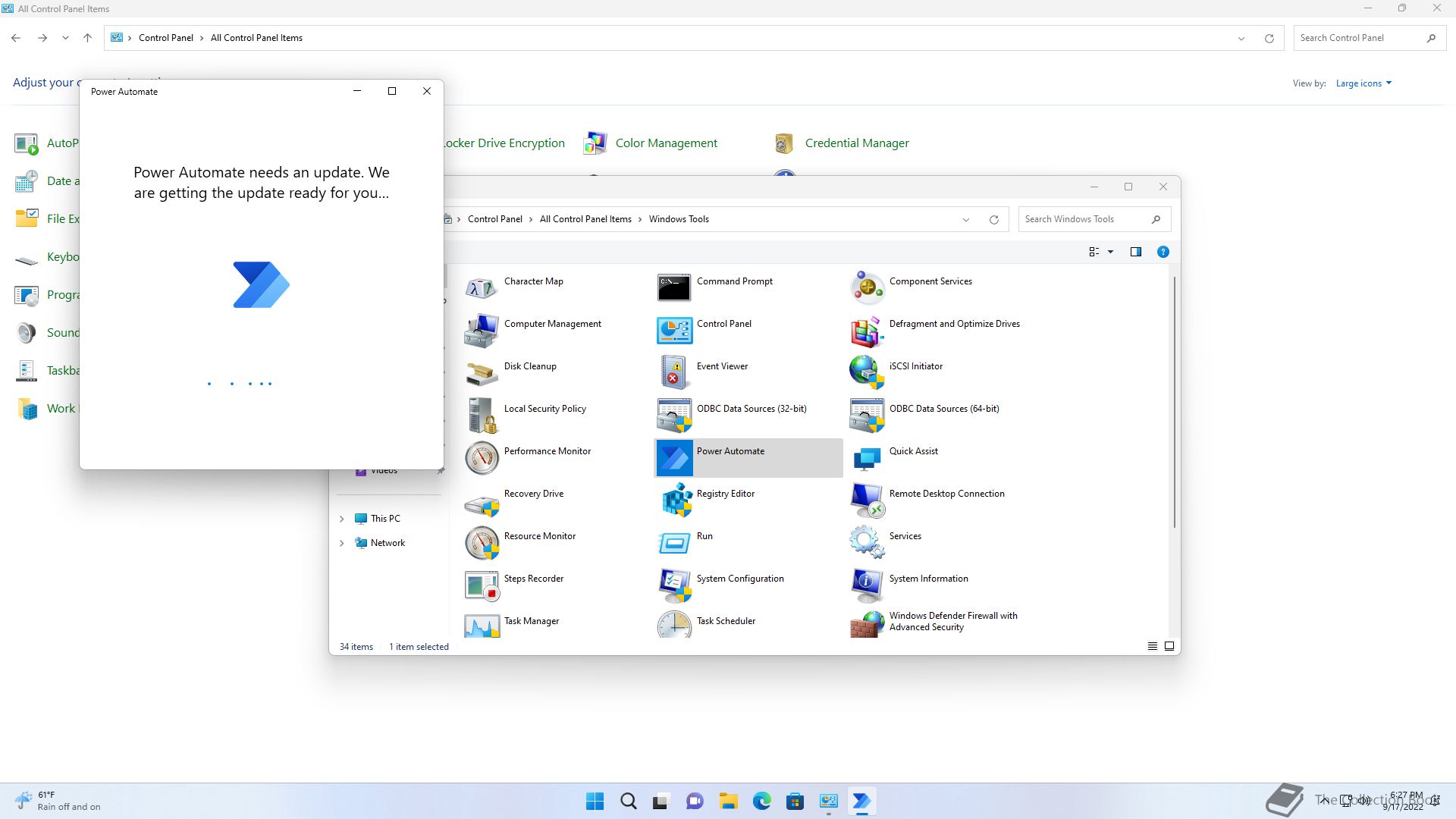The width and height of the screenshot is (1456, 819).
Task: Toggle preview pane in Windows Tools
Action: (x=1135, y=252)
